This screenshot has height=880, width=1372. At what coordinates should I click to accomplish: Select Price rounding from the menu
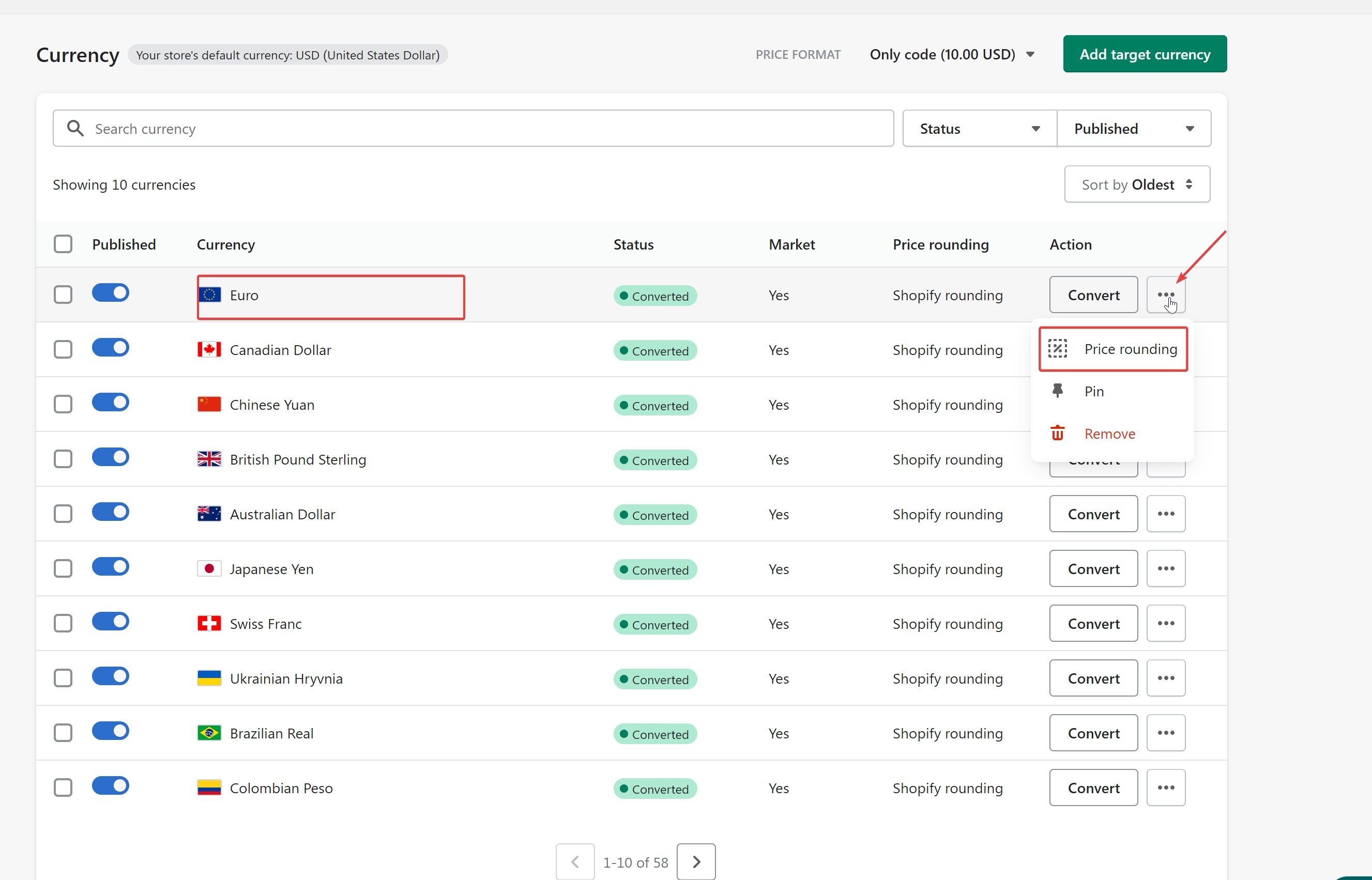pos(1112,349)
